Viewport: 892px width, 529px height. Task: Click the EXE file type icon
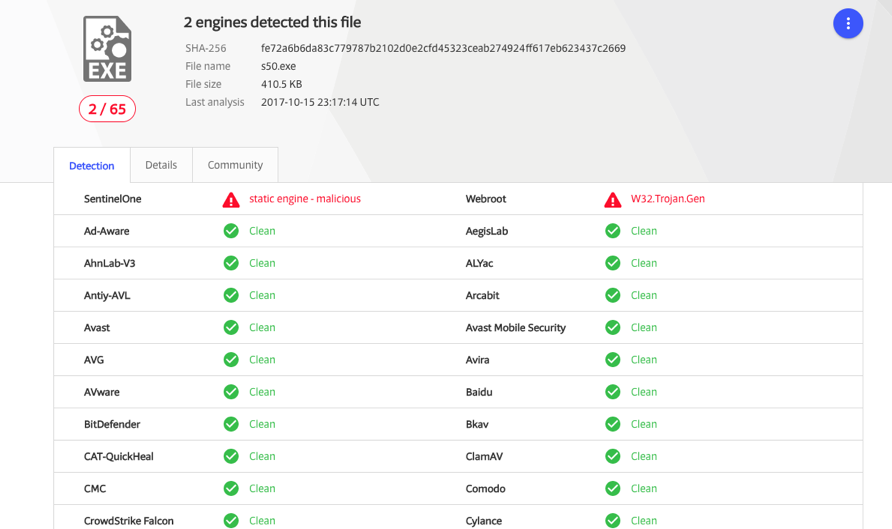[x=108, y=49]
